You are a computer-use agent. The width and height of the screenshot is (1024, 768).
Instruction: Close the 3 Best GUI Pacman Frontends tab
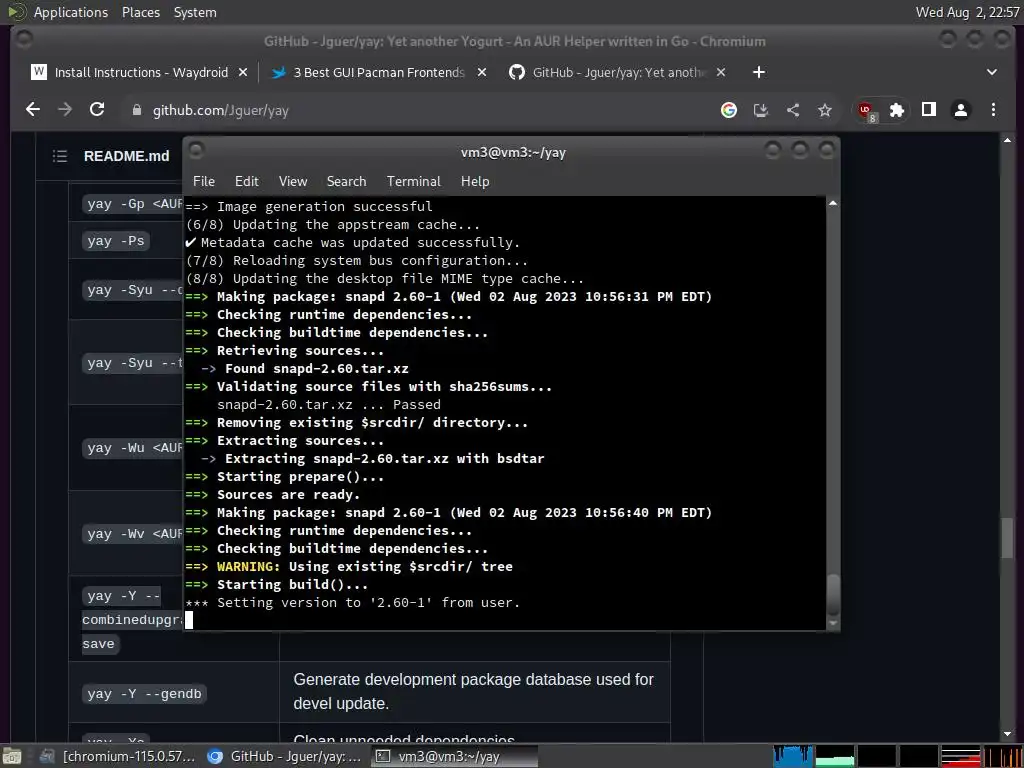[x=482, y=72]
